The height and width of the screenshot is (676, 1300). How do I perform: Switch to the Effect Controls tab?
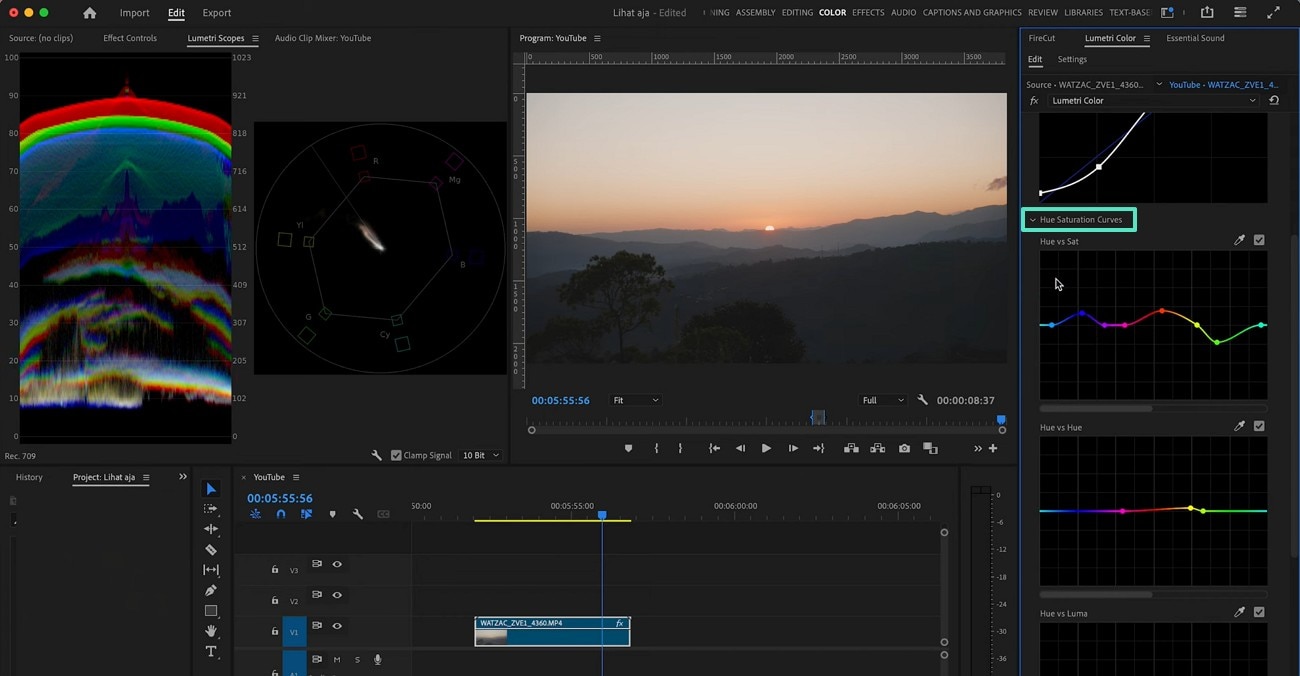pyautogui.click(x=130, y=38)
